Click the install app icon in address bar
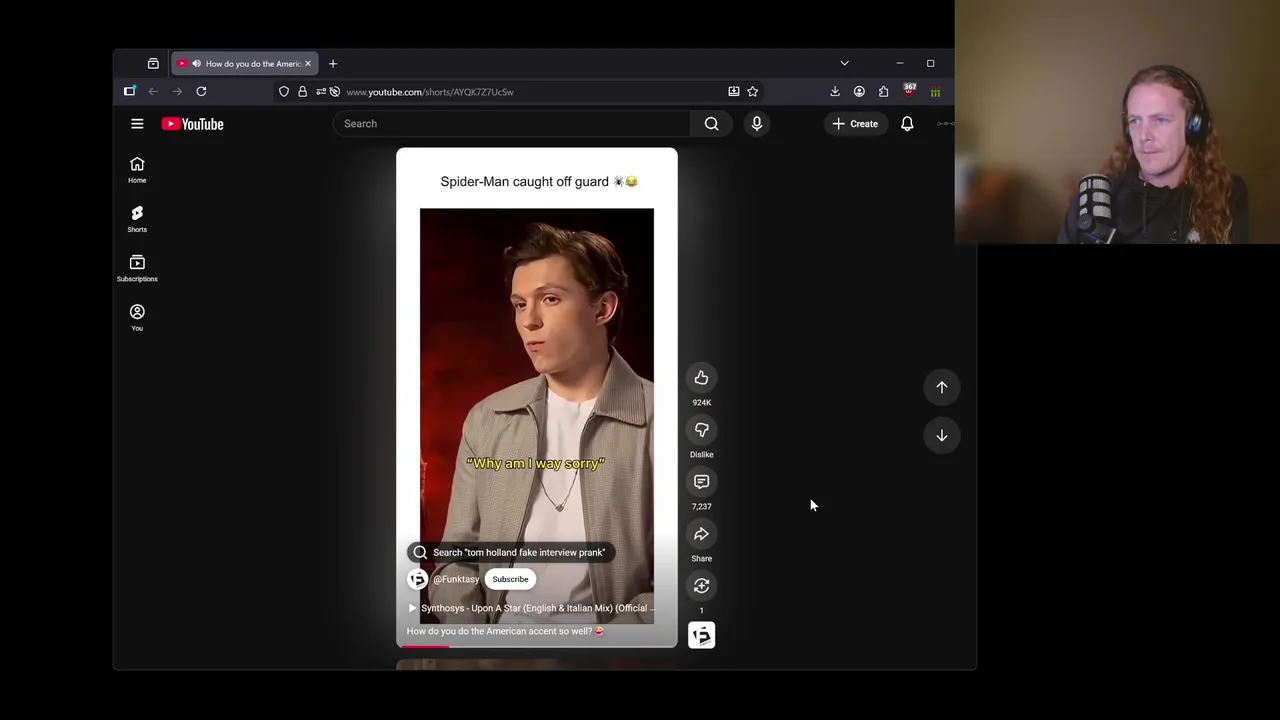This screenshot has height=720, width=1280. (734, 92)
